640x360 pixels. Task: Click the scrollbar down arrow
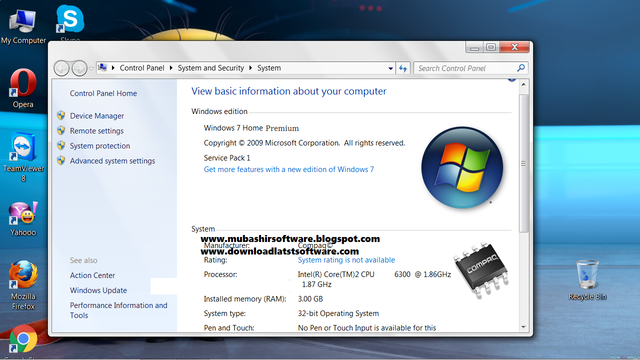click(x=524, y=327)
